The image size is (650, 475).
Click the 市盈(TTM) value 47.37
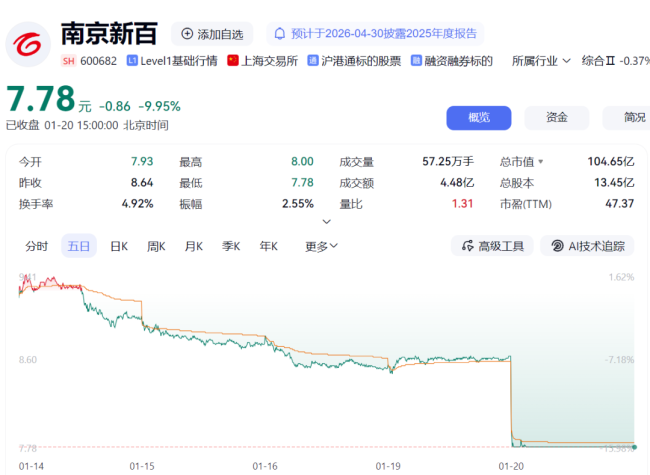pos(619,204)
